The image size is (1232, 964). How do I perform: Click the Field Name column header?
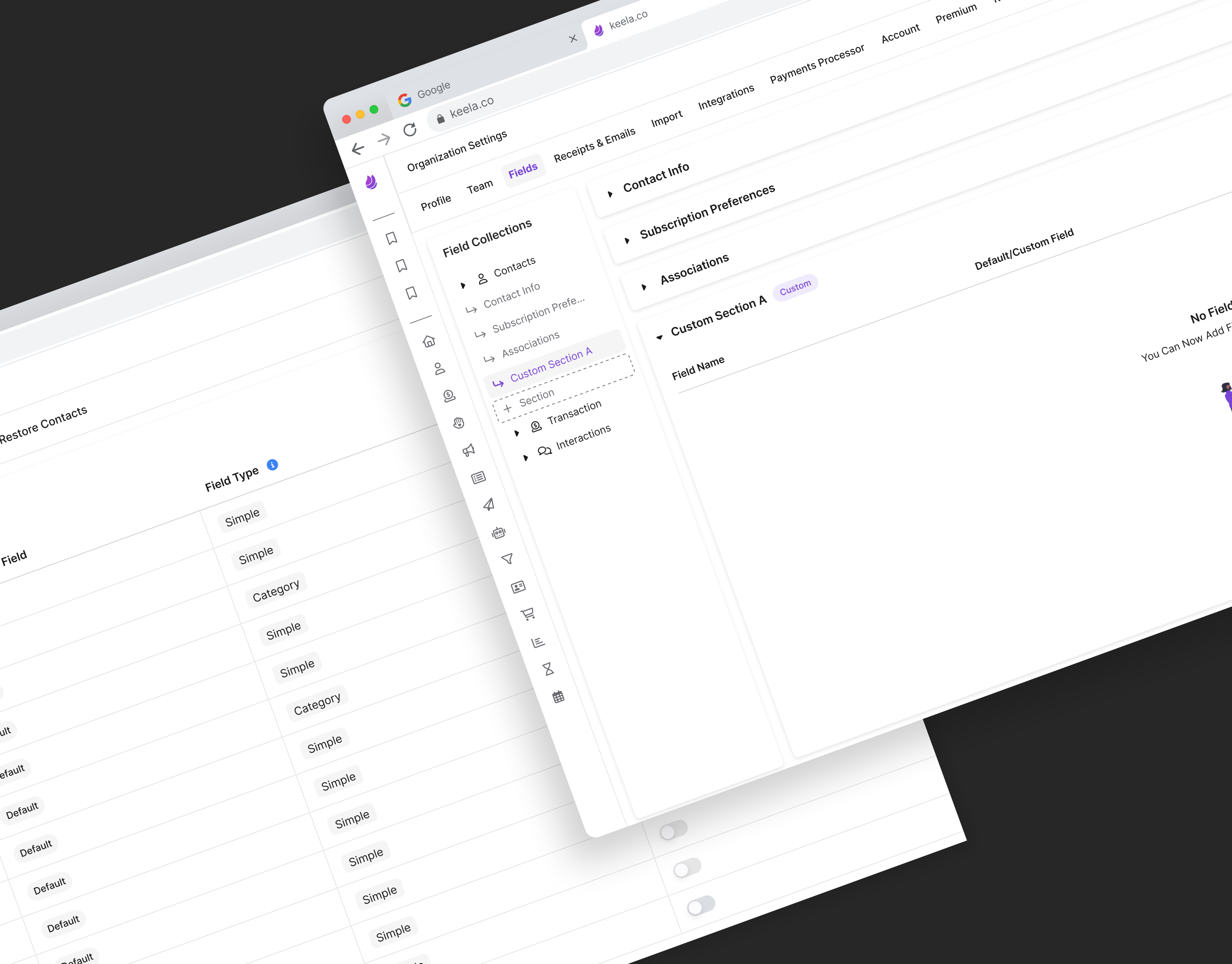pos(698,368)
